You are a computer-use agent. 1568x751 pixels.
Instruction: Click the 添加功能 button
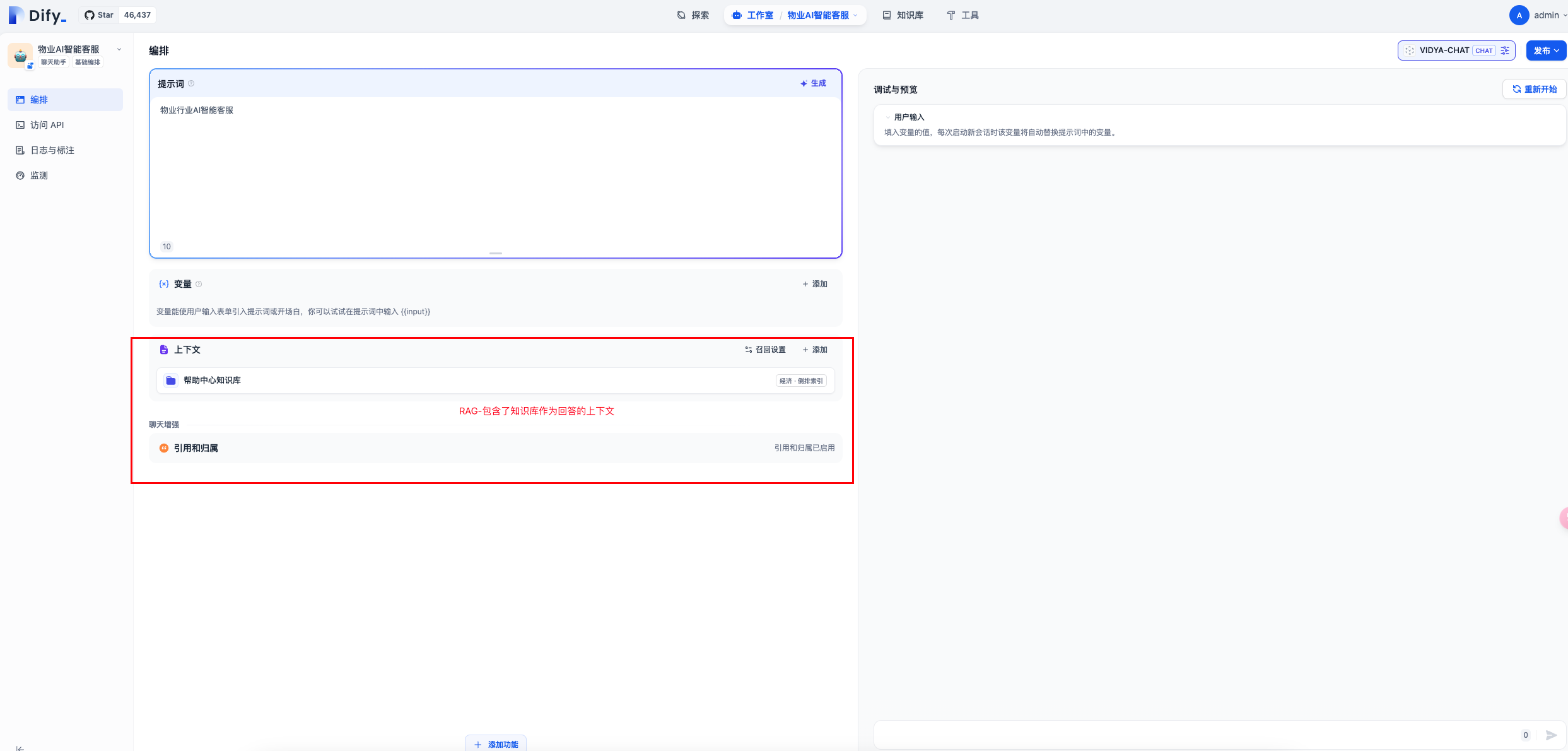point(496,744)
